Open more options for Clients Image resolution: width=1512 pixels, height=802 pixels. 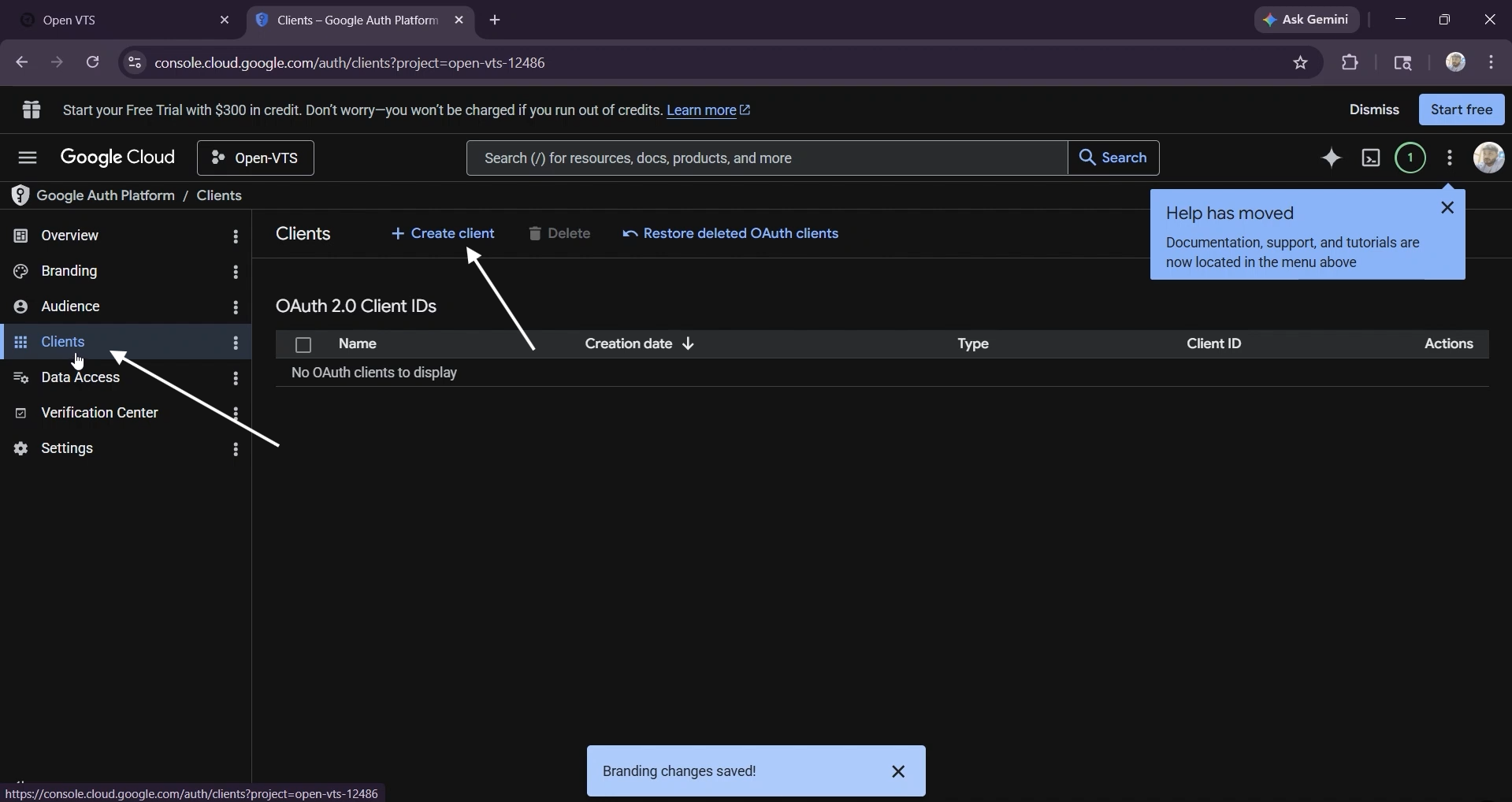(236, 343)
